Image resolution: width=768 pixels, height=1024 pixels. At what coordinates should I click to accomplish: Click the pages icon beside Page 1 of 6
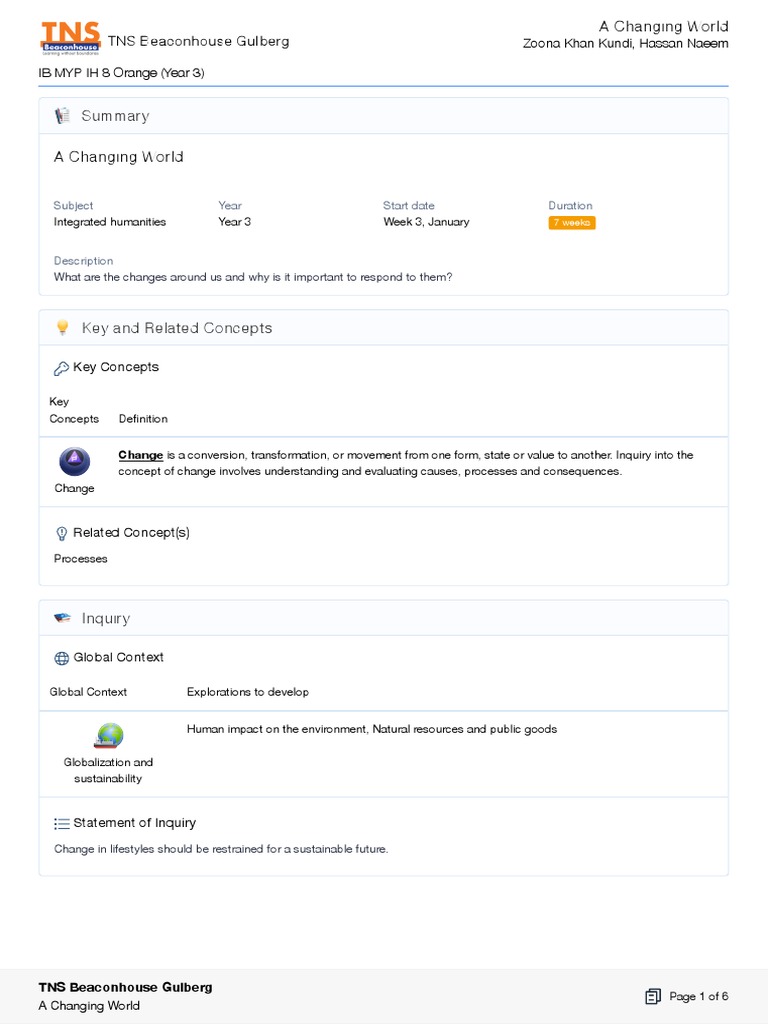coord(653,996)
